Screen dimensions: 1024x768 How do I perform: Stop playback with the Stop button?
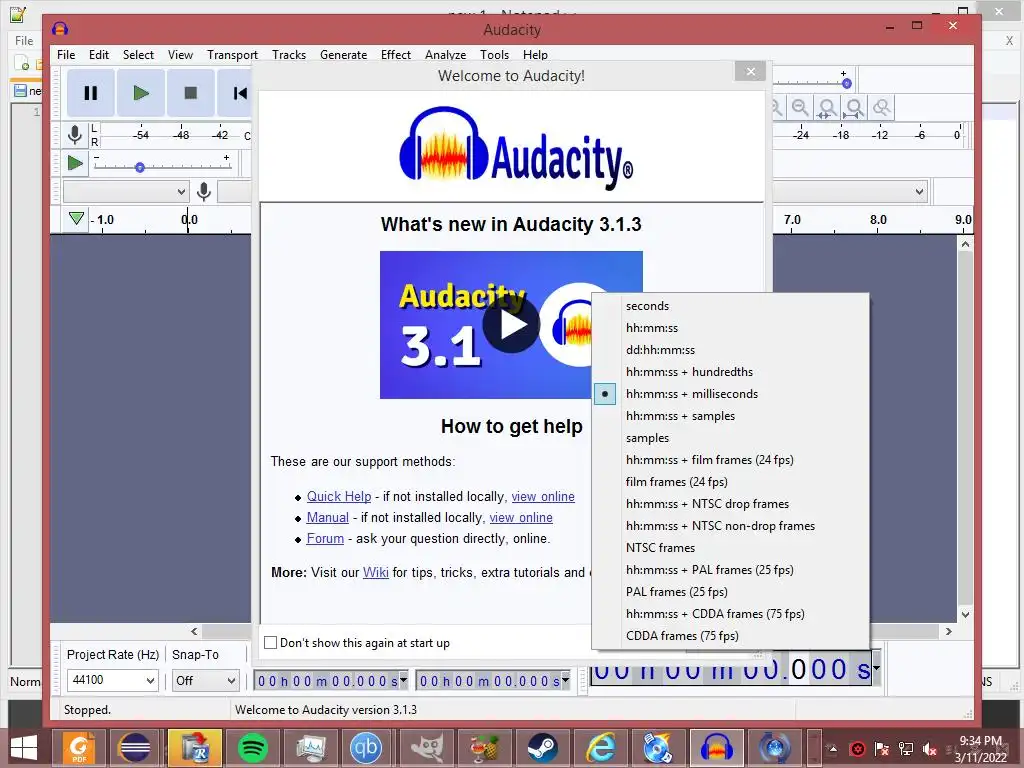click(191, 93)
